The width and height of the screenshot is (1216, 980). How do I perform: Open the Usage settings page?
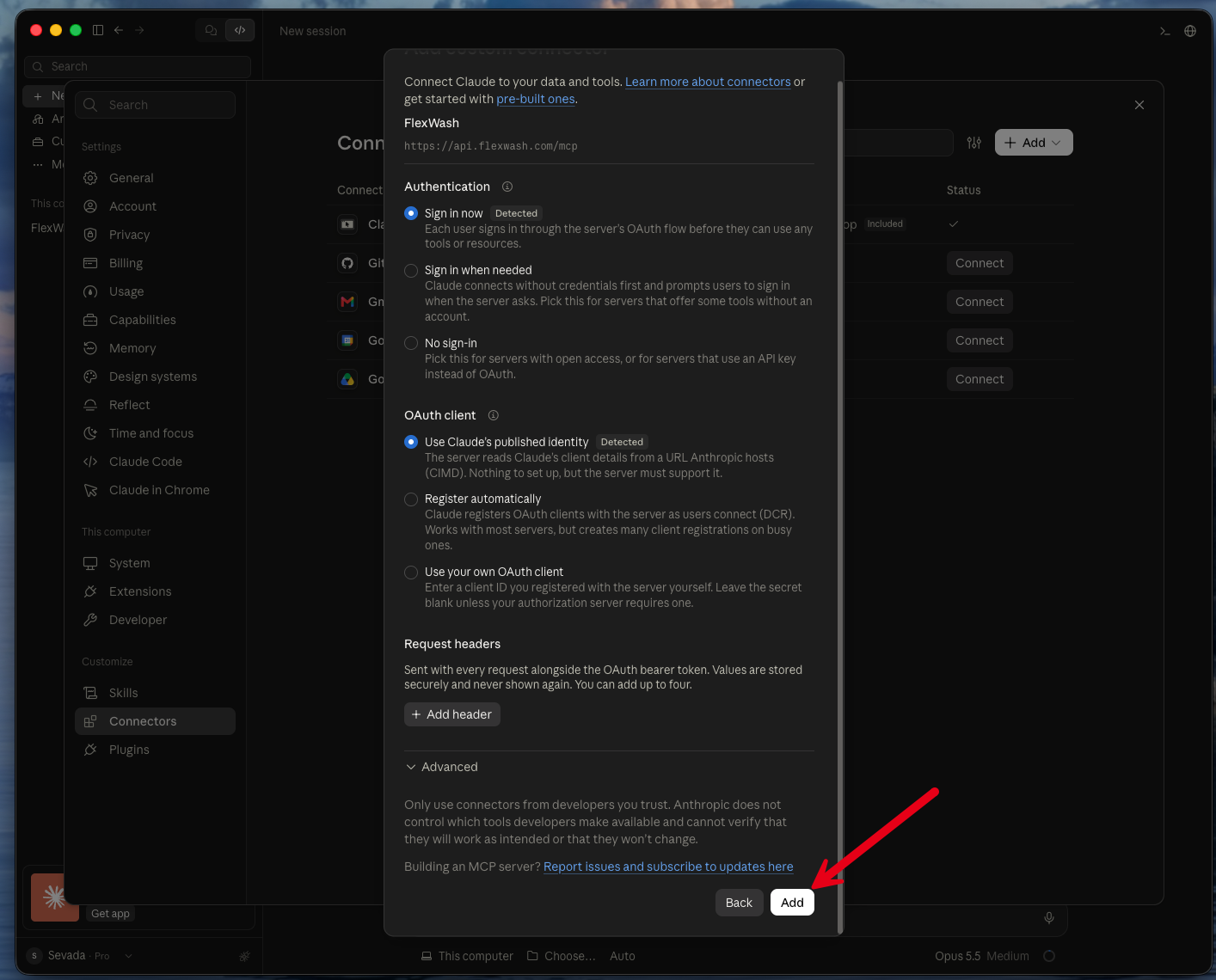click(155, 291)
